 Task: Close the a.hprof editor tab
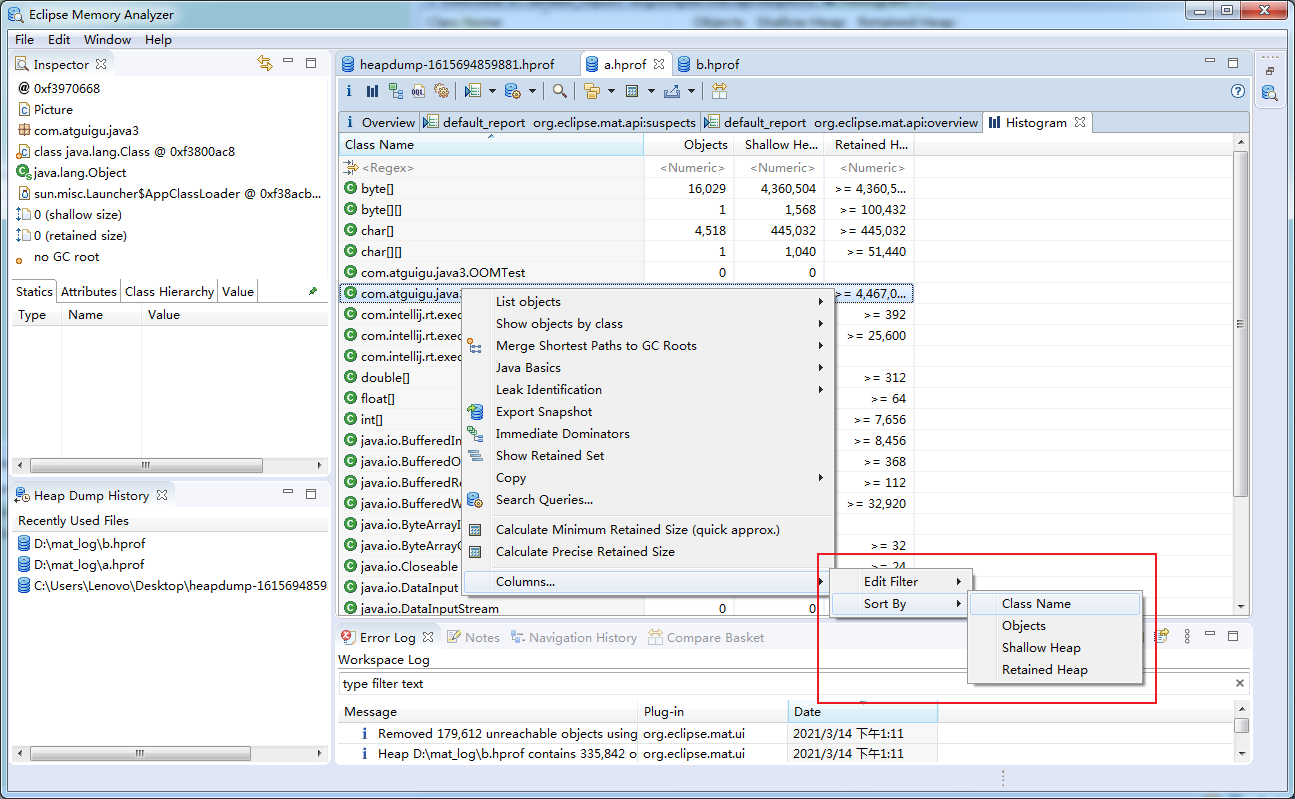[x=659, y=64]
